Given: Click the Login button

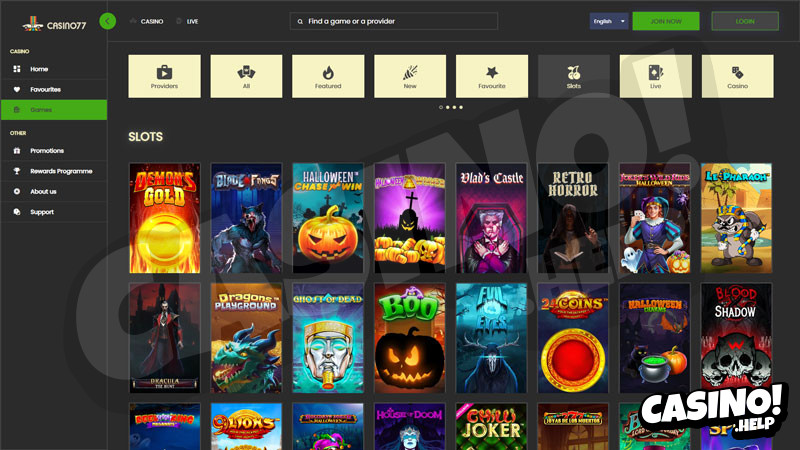Looking at the screenshot, I should [x=745, y=21].
